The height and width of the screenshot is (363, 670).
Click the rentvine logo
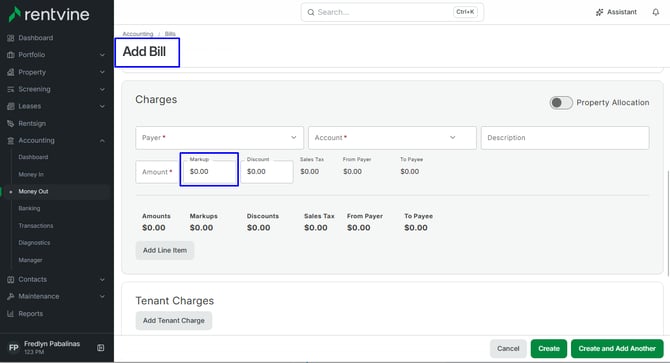click(49, 15)
